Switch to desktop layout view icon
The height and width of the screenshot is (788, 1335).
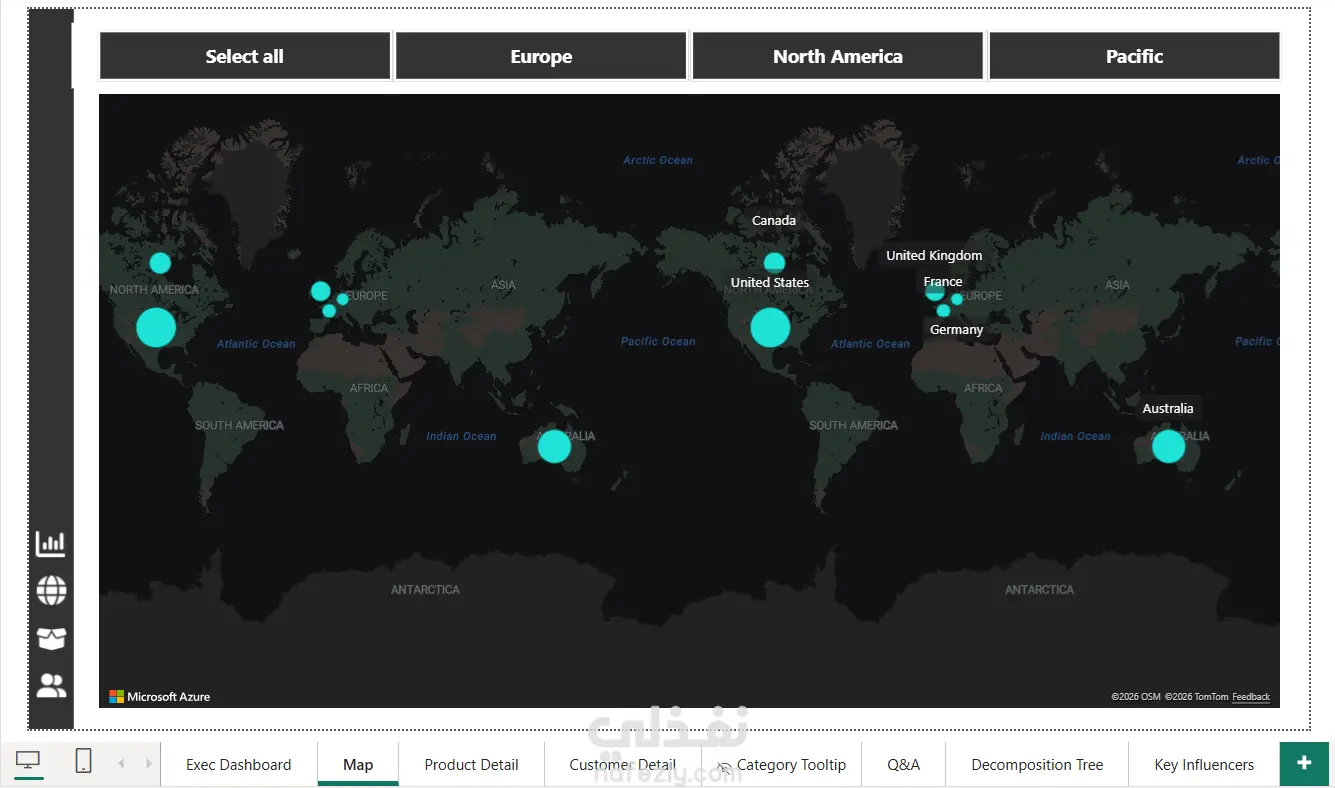click(x=28, y=763)
